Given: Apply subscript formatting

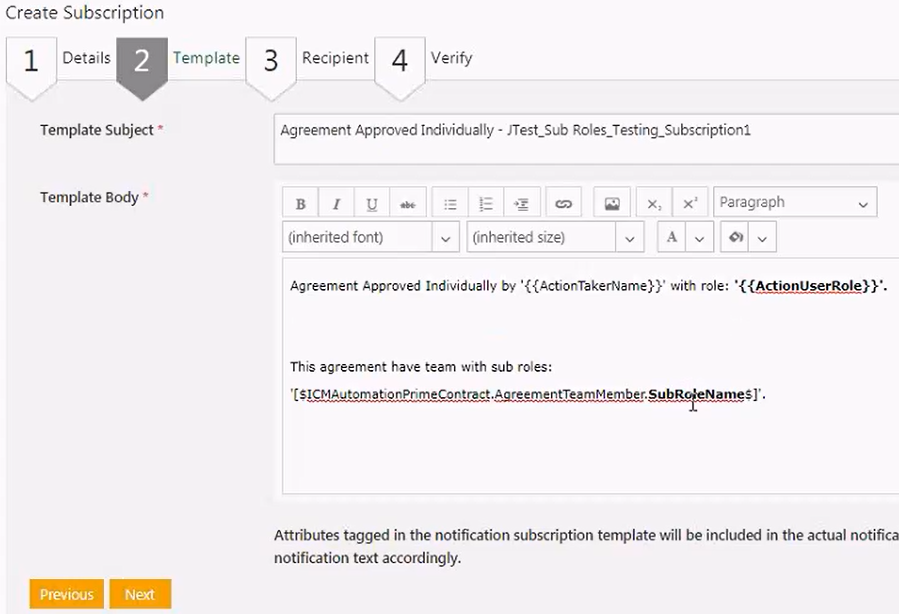Looking at the screenshot, I should coord(654,204).
